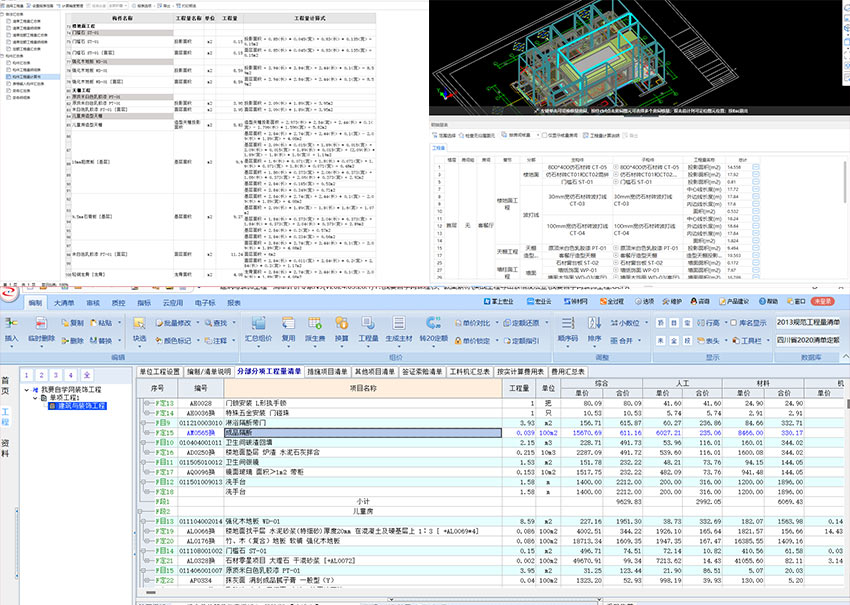Click the 帮助 (Help) button
The image size is (850, 605).
pos(768,301)
